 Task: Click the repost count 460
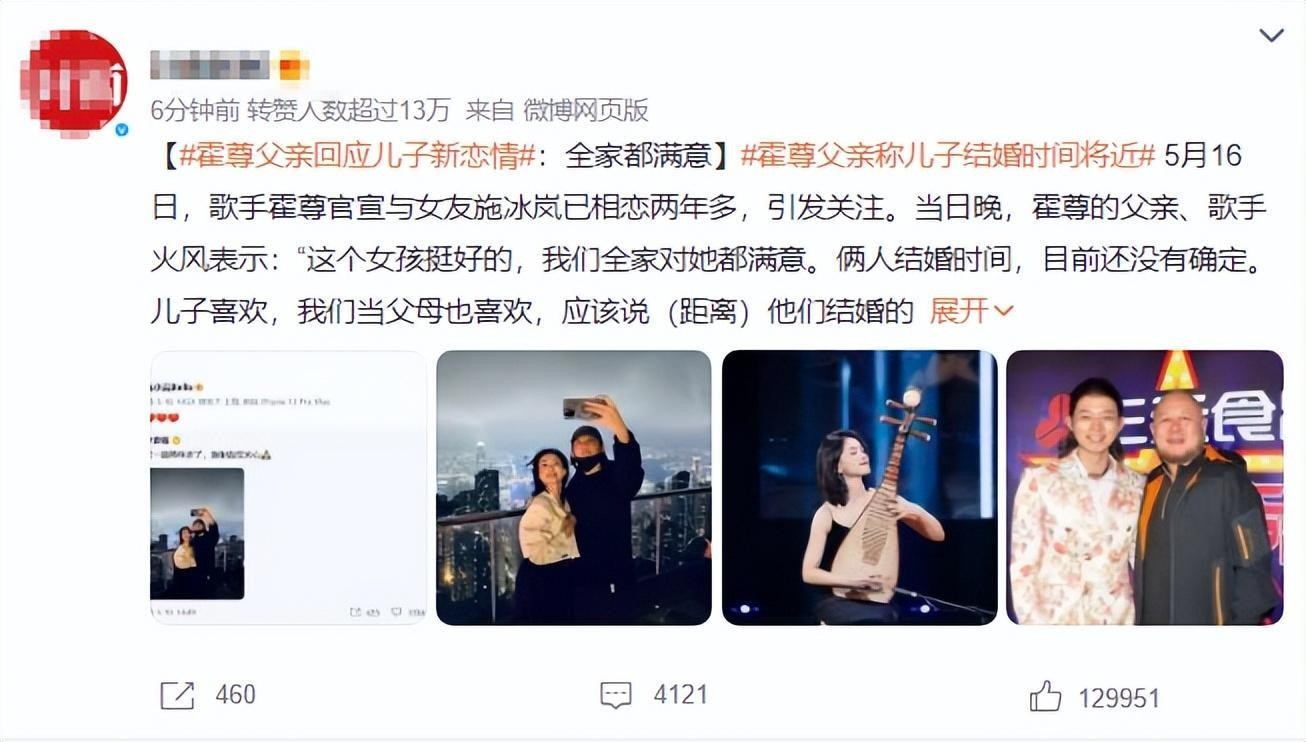(x=236, y=695)
